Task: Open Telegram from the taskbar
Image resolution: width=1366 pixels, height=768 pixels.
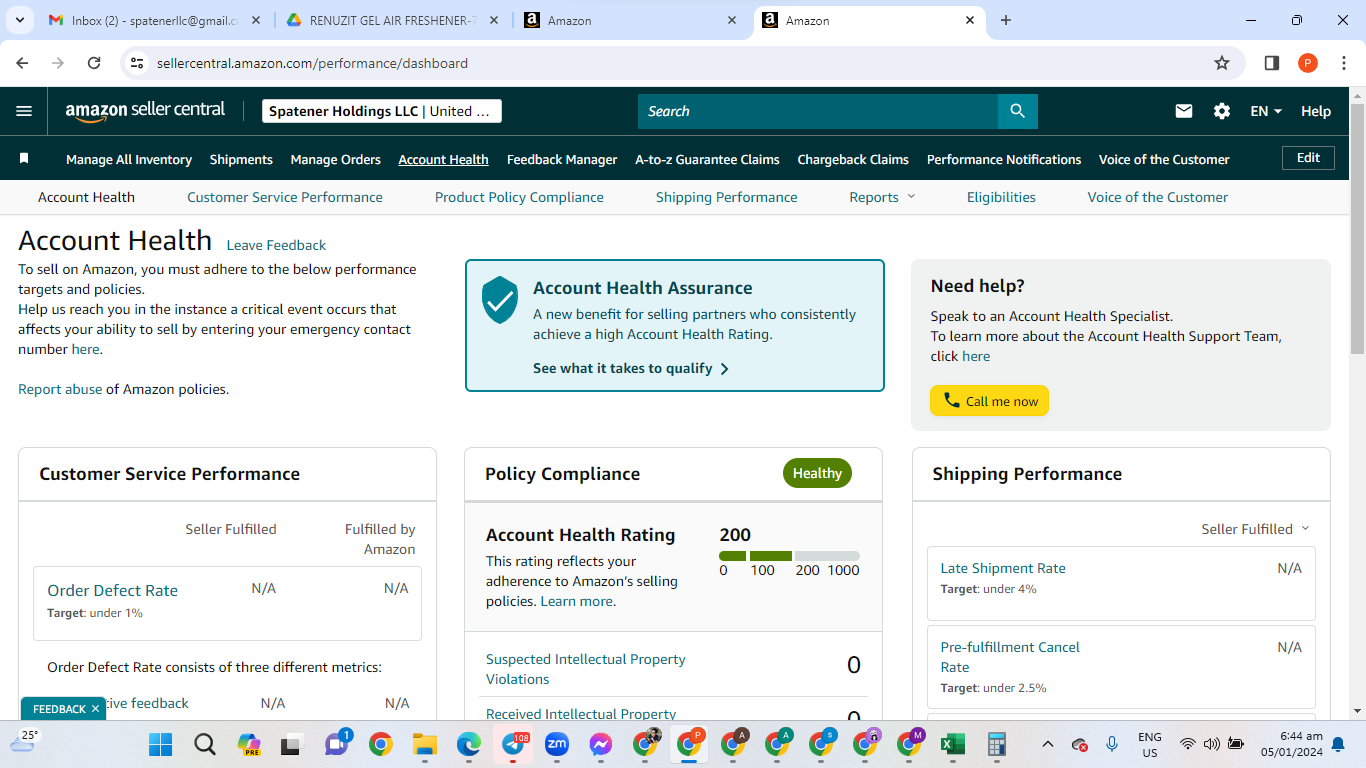Action: click(x=513, y=744)
